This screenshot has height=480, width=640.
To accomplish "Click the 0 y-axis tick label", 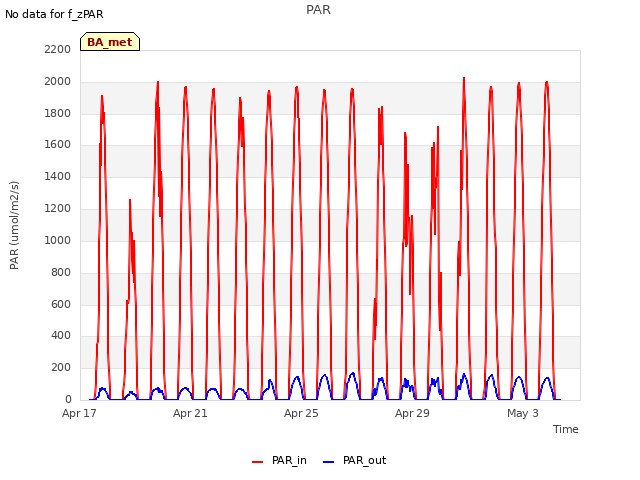I will click(x=68, y=400).
